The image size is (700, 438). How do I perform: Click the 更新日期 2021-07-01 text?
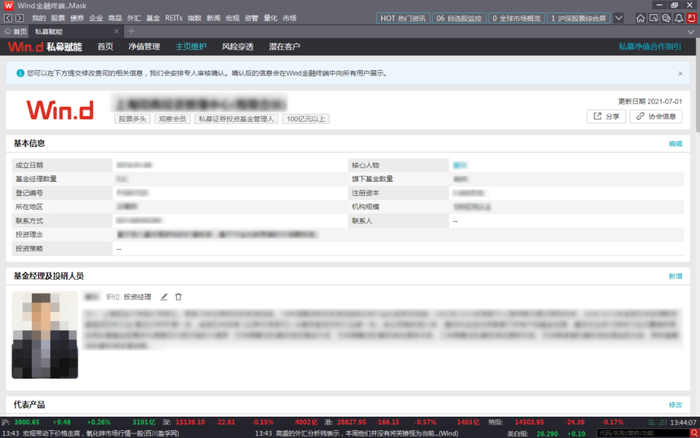pyautogui.click(x=650, y=101)
